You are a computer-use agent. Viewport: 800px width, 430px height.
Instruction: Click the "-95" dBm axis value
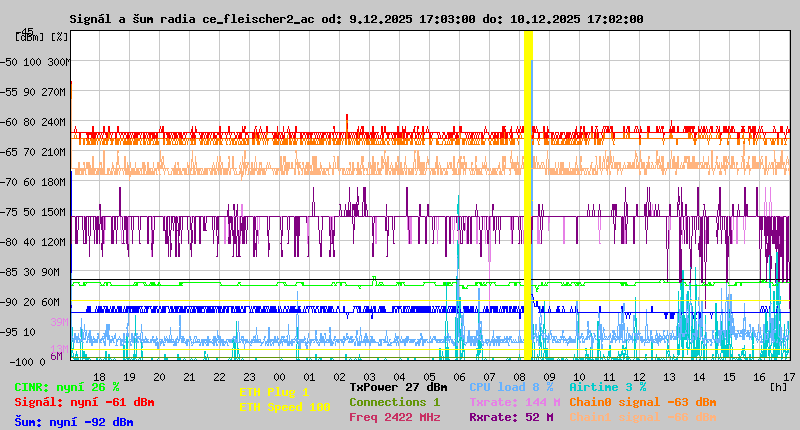click(x=8, y=333)
